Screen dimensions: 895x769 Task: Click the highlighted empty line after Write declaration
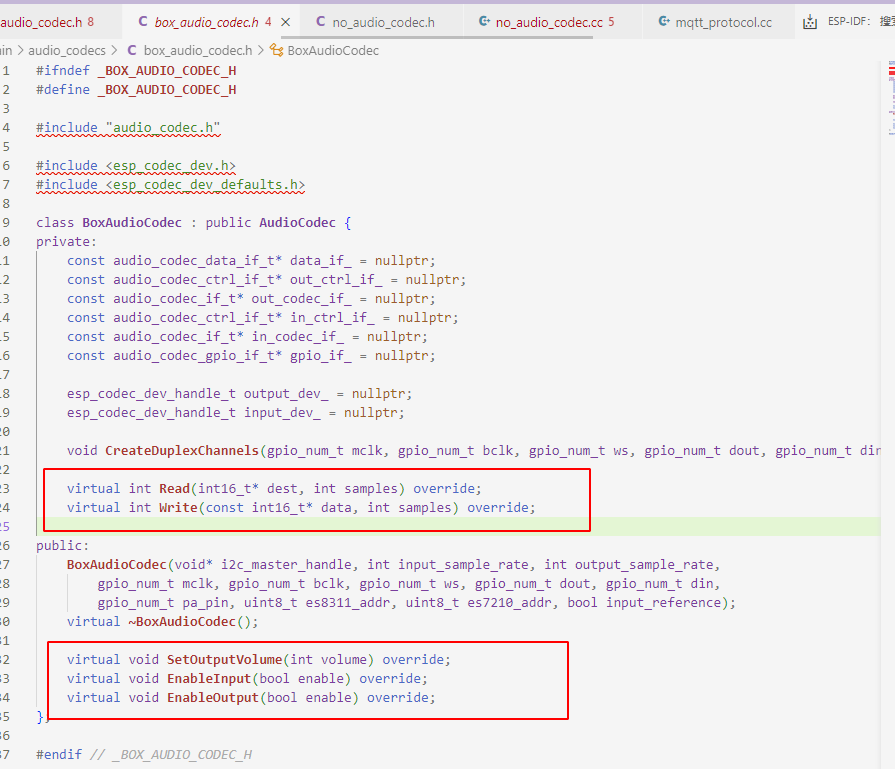point(457,526)
